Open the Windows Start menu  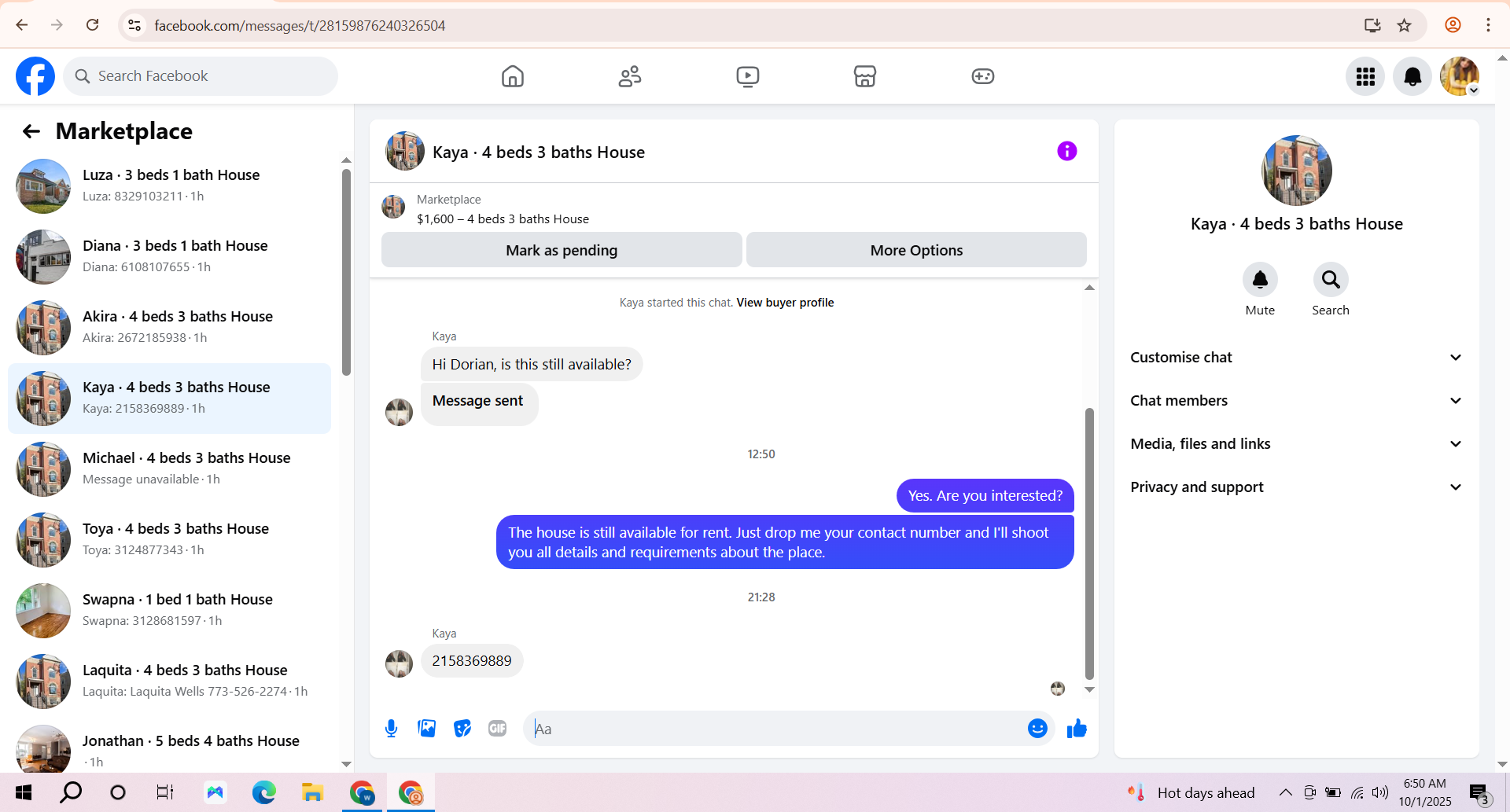pos(24,792)
